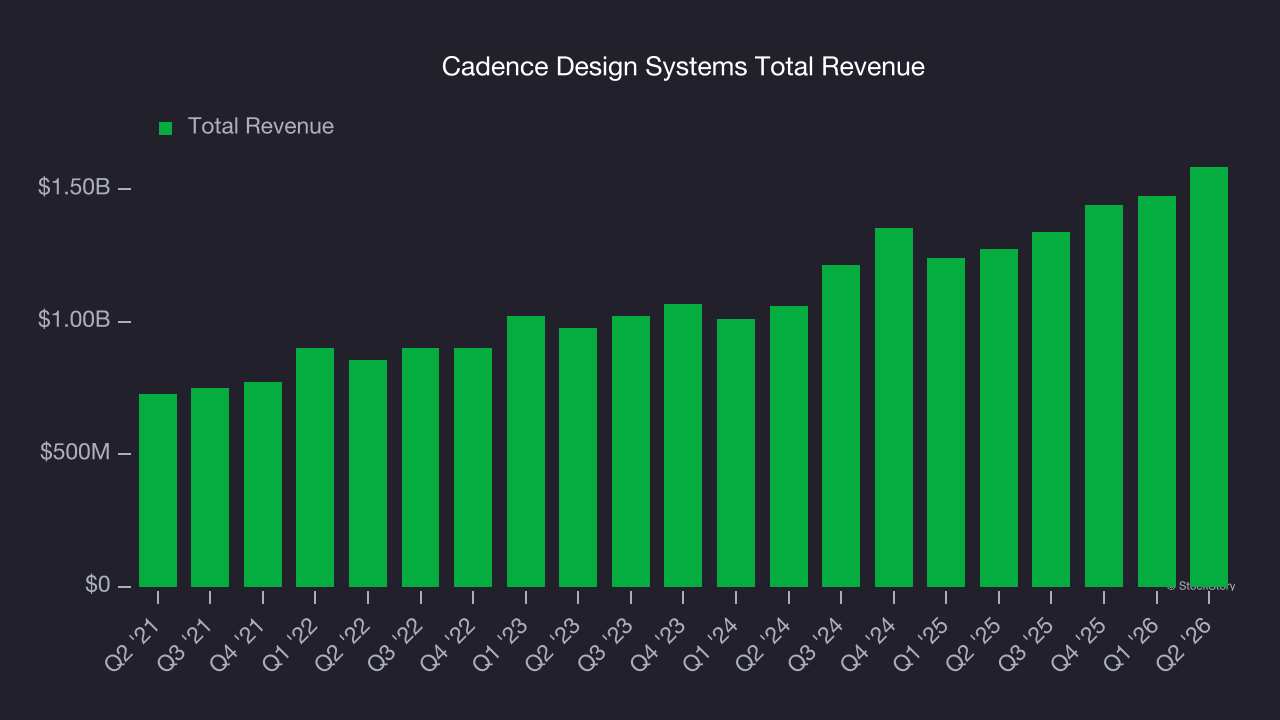Select the Q4 '22 revenue bar
Image resolution: width=1280 pixels, height=720 pixels.
(473, 467)
